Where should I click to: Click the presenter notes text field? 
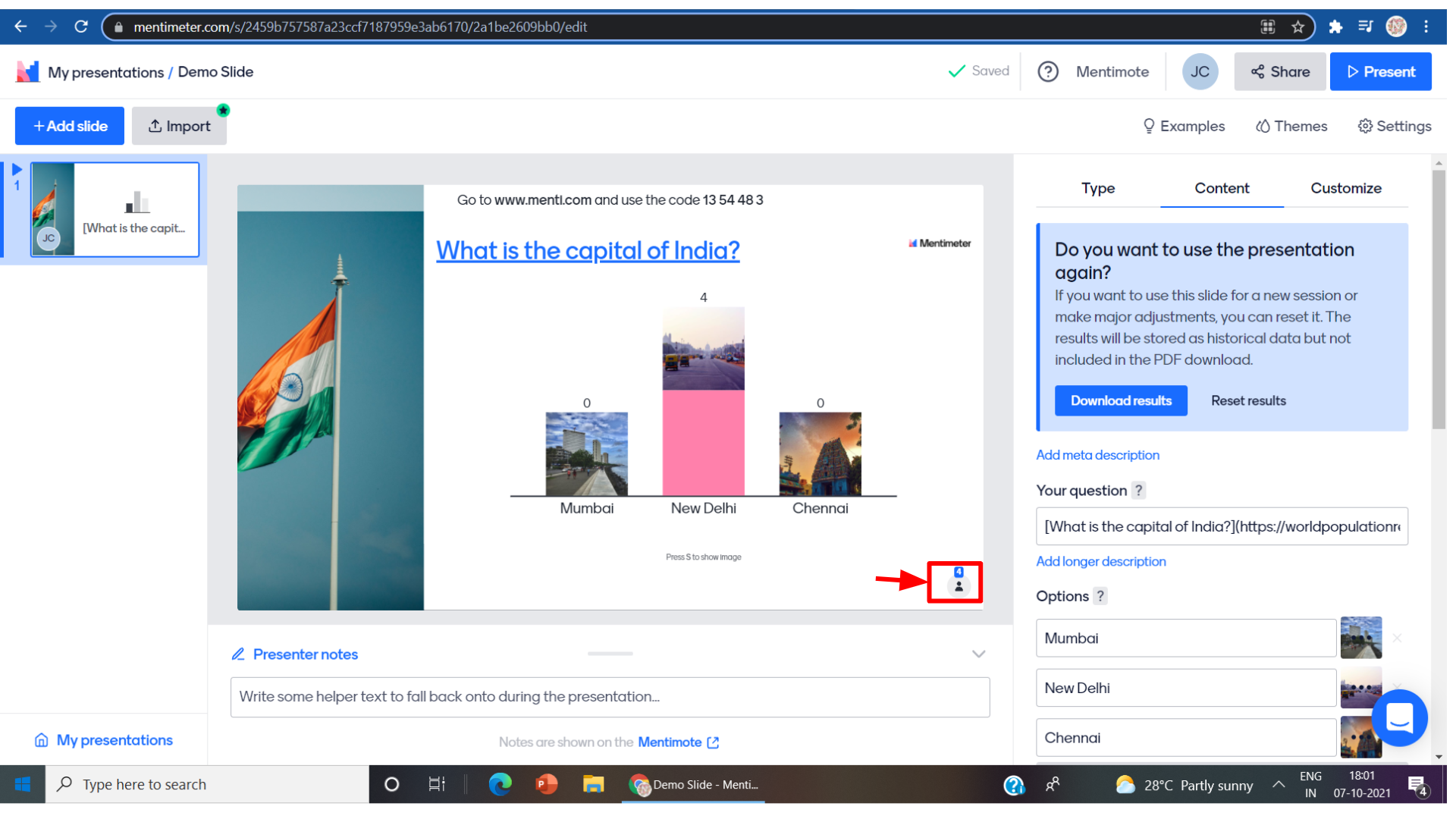[610, 697]
